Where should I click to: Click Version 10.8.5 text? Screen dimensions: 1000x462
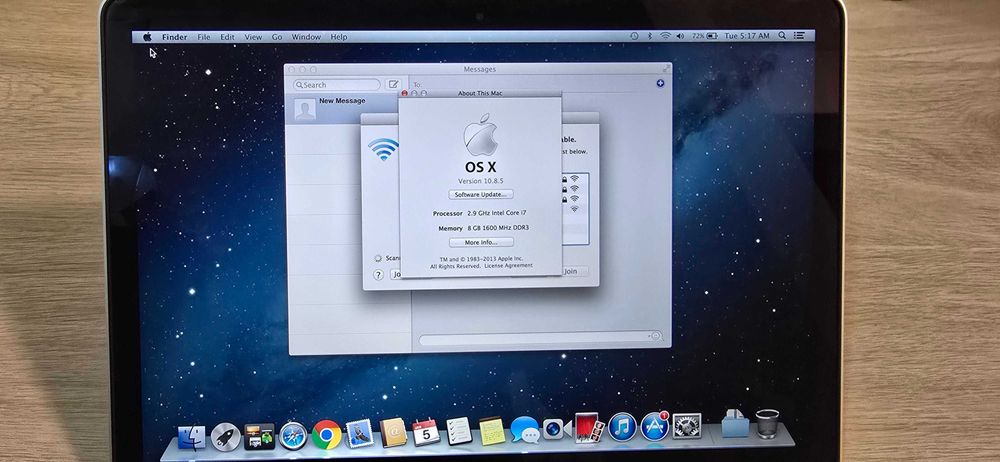pyautogui.click(x=480, y=181)
